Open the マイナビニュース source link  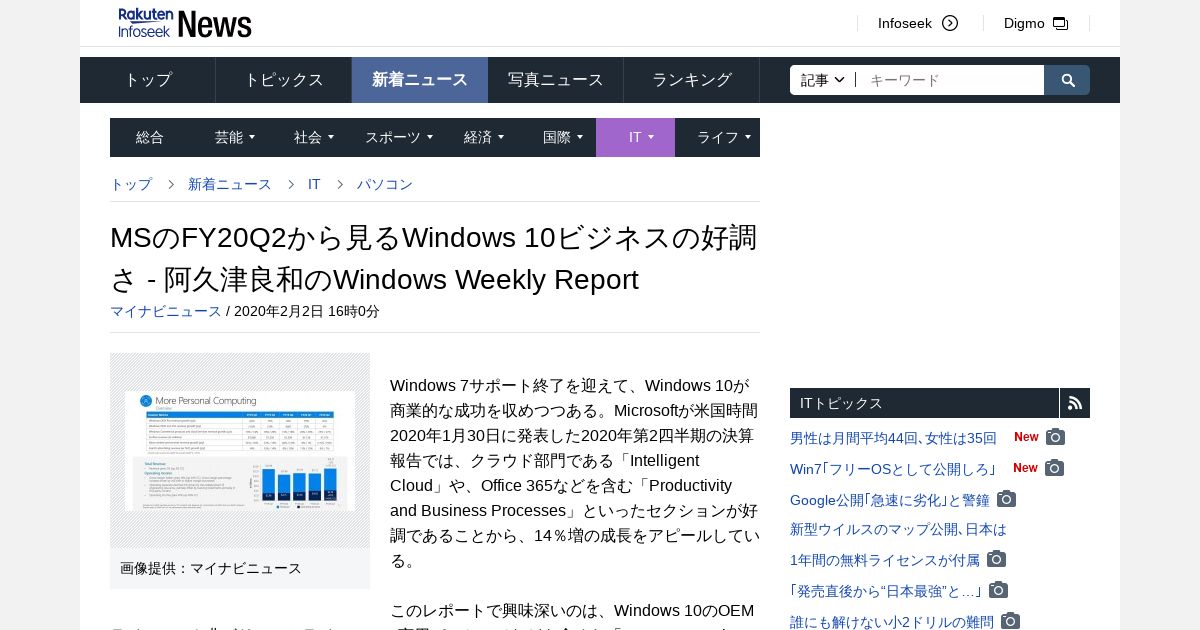pos(166,311)
